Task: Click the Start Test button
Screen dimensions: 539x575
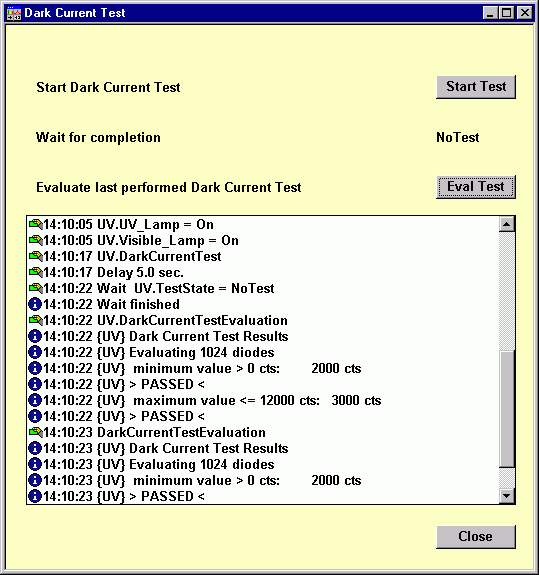Action: 476,87
